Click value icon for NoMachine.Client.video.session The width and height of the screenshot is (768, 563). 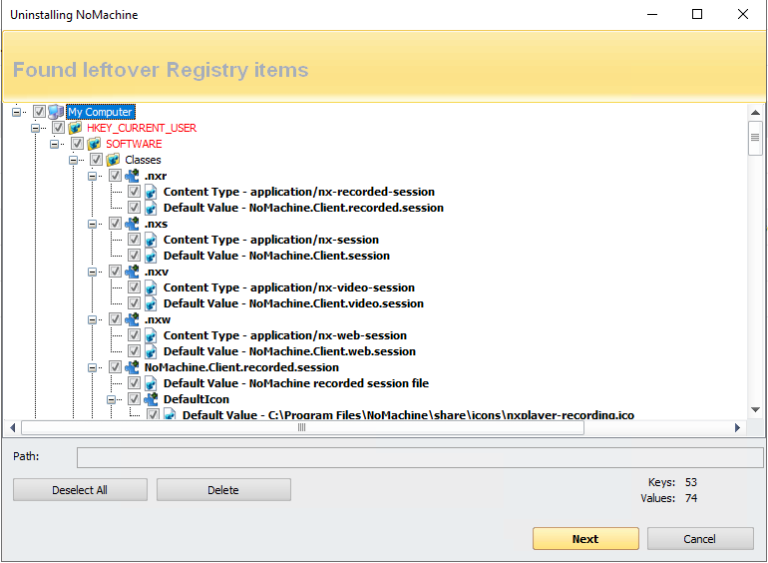pos(151,303)
